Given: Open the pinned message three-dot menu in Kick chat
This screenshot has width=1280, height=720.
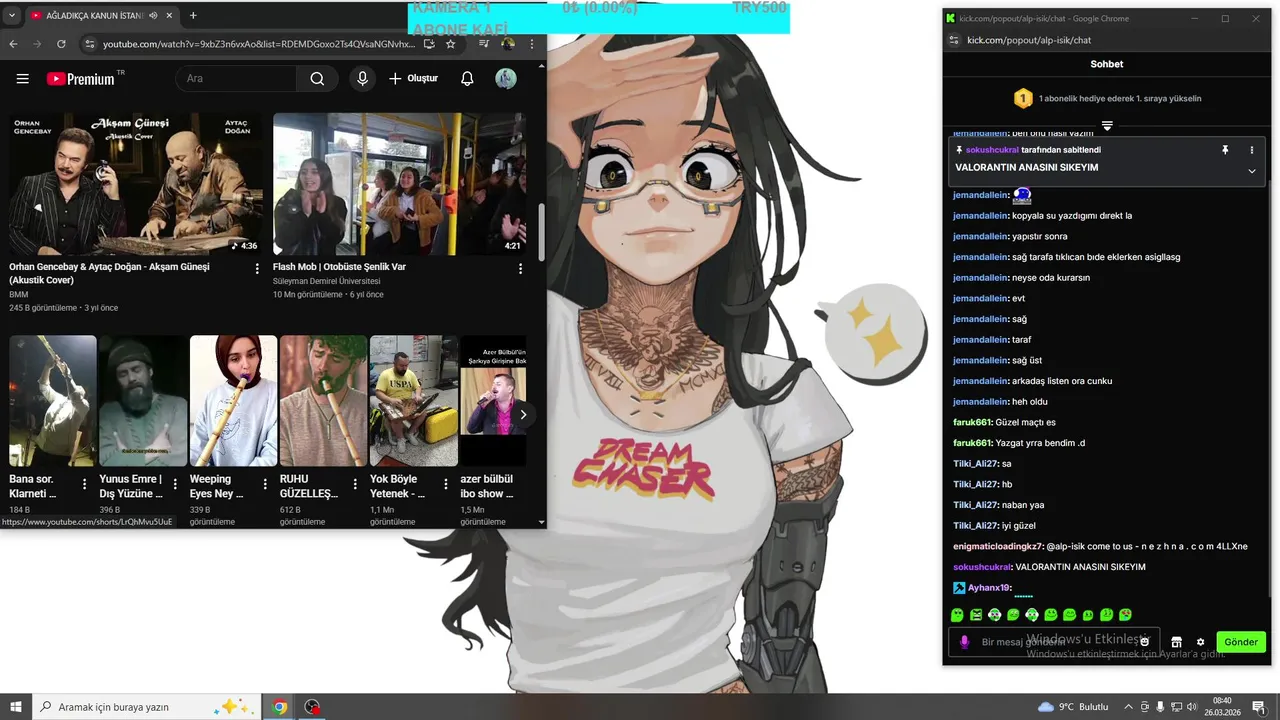Looking at the screenshot, I should point(1251,150).
